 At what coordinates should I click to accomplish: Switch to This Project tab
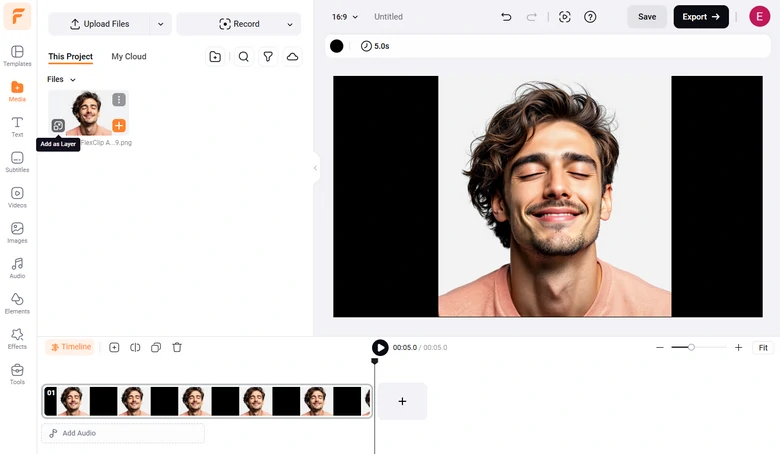(x=71, y=57)
